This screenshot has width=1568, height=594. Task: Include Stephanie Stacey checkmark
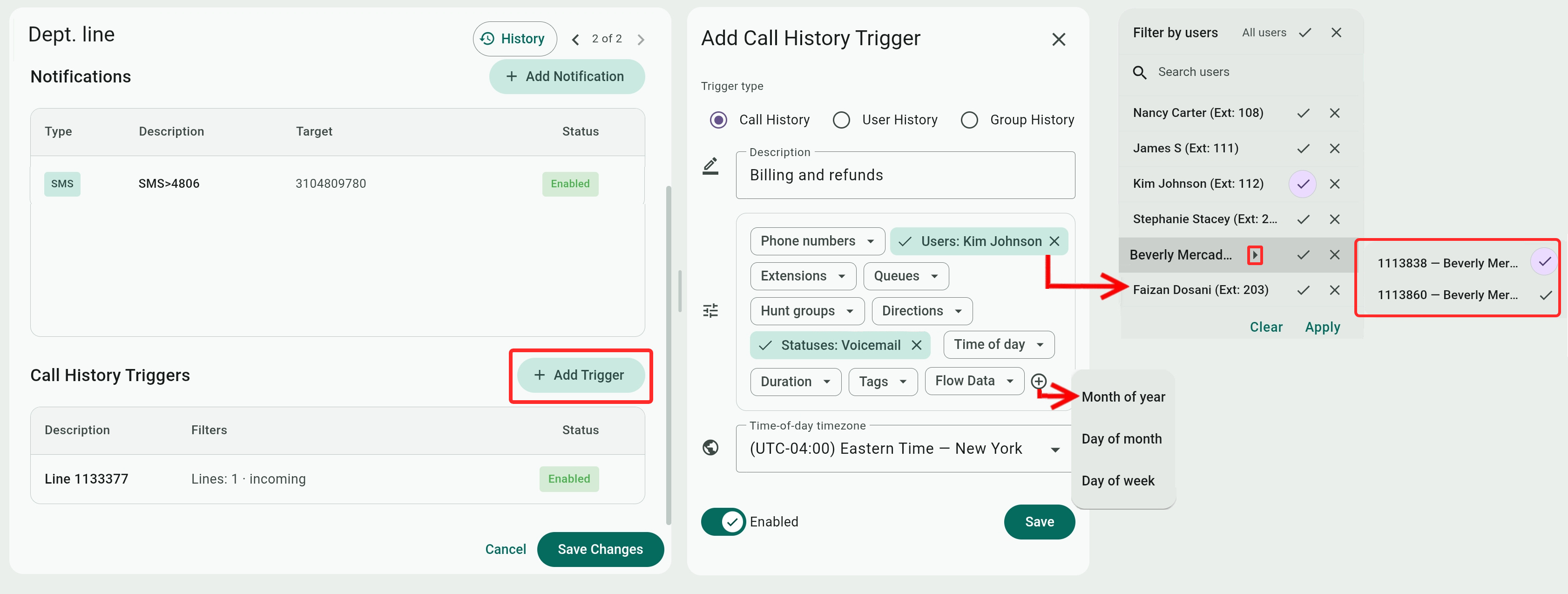pyautogui.click(x=1303, y=219)
